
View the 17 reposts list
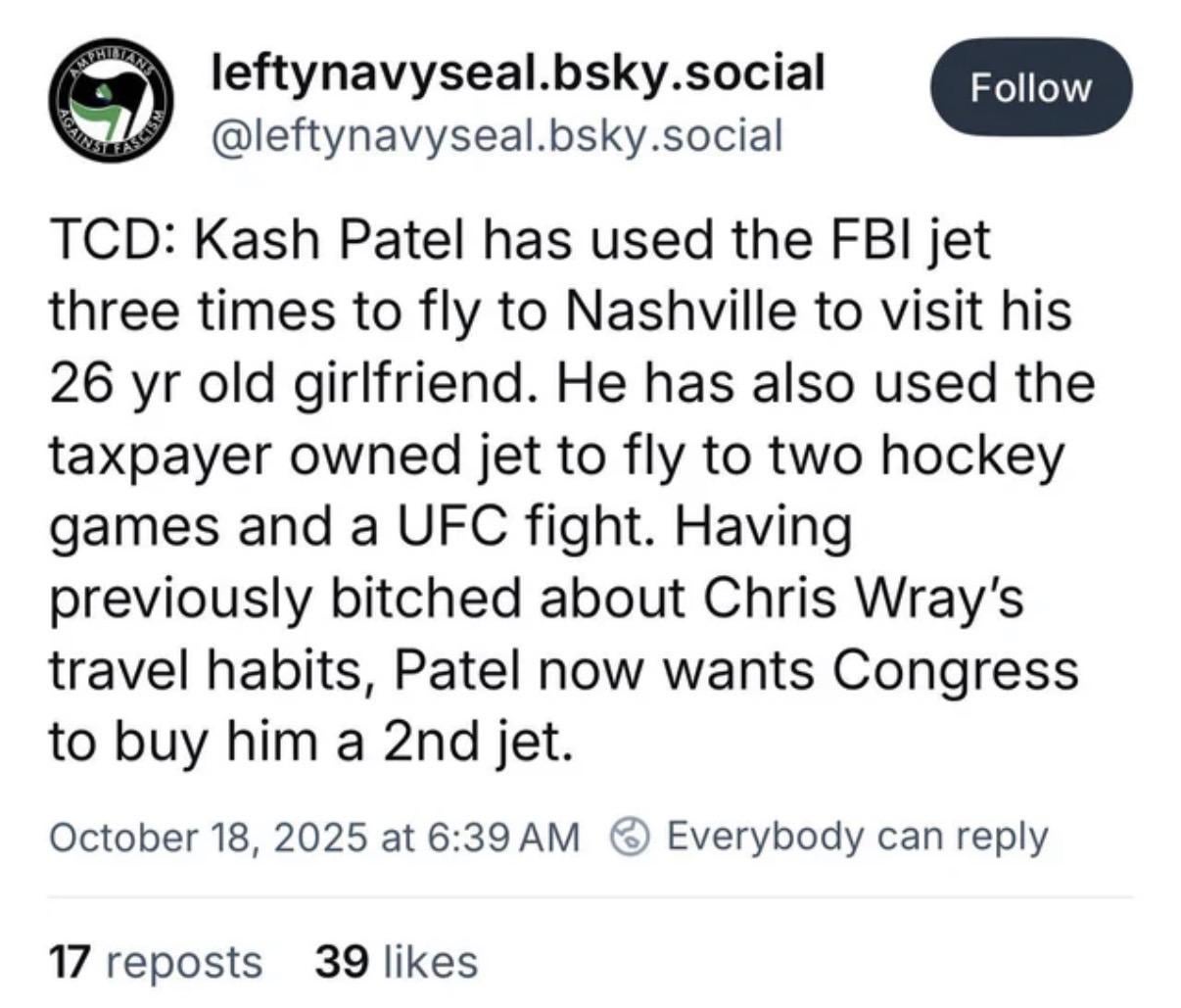155,961
